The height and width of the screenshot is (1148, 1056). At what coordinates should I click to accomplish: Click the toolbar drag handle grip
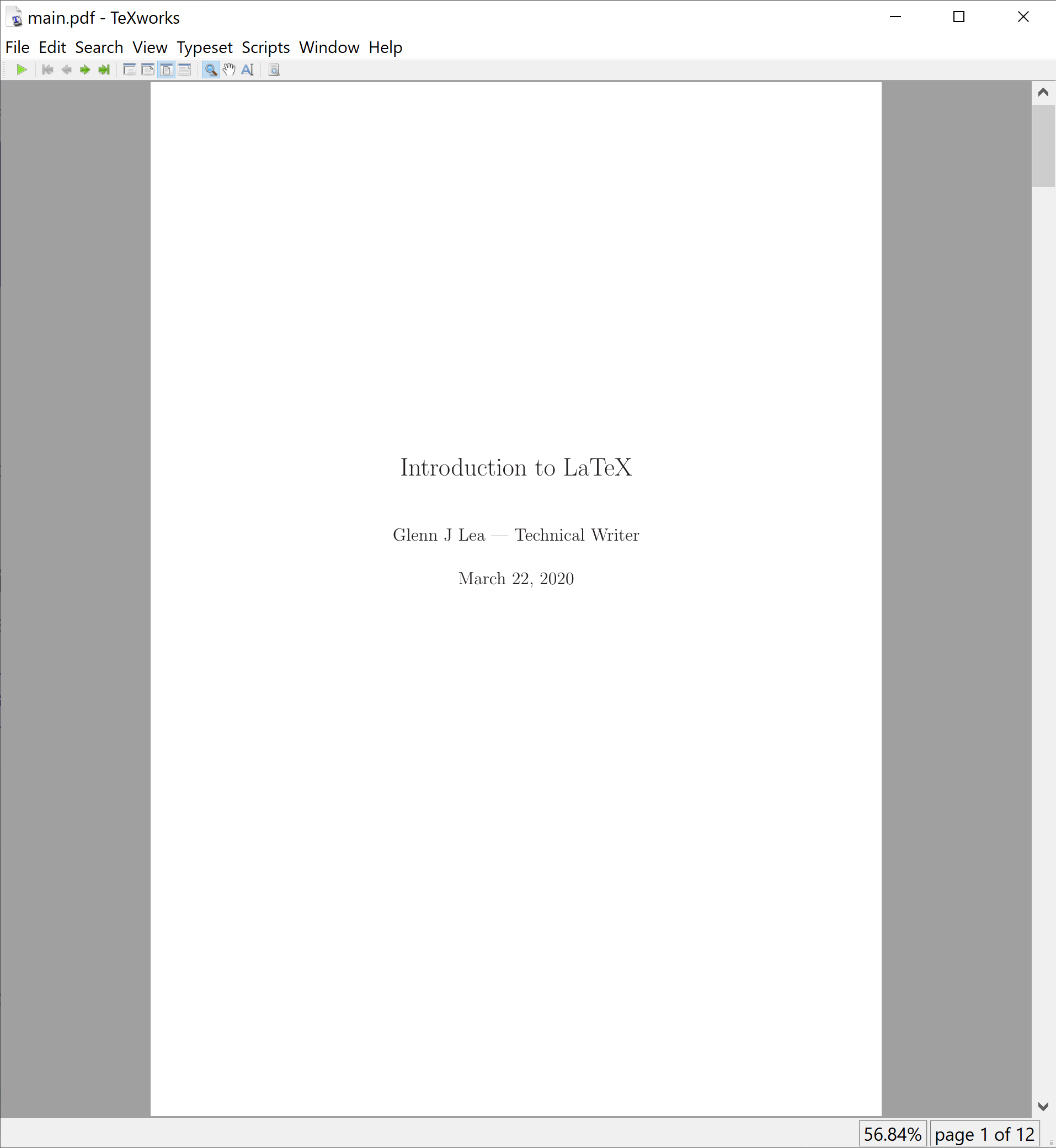(x=4, y=70)
